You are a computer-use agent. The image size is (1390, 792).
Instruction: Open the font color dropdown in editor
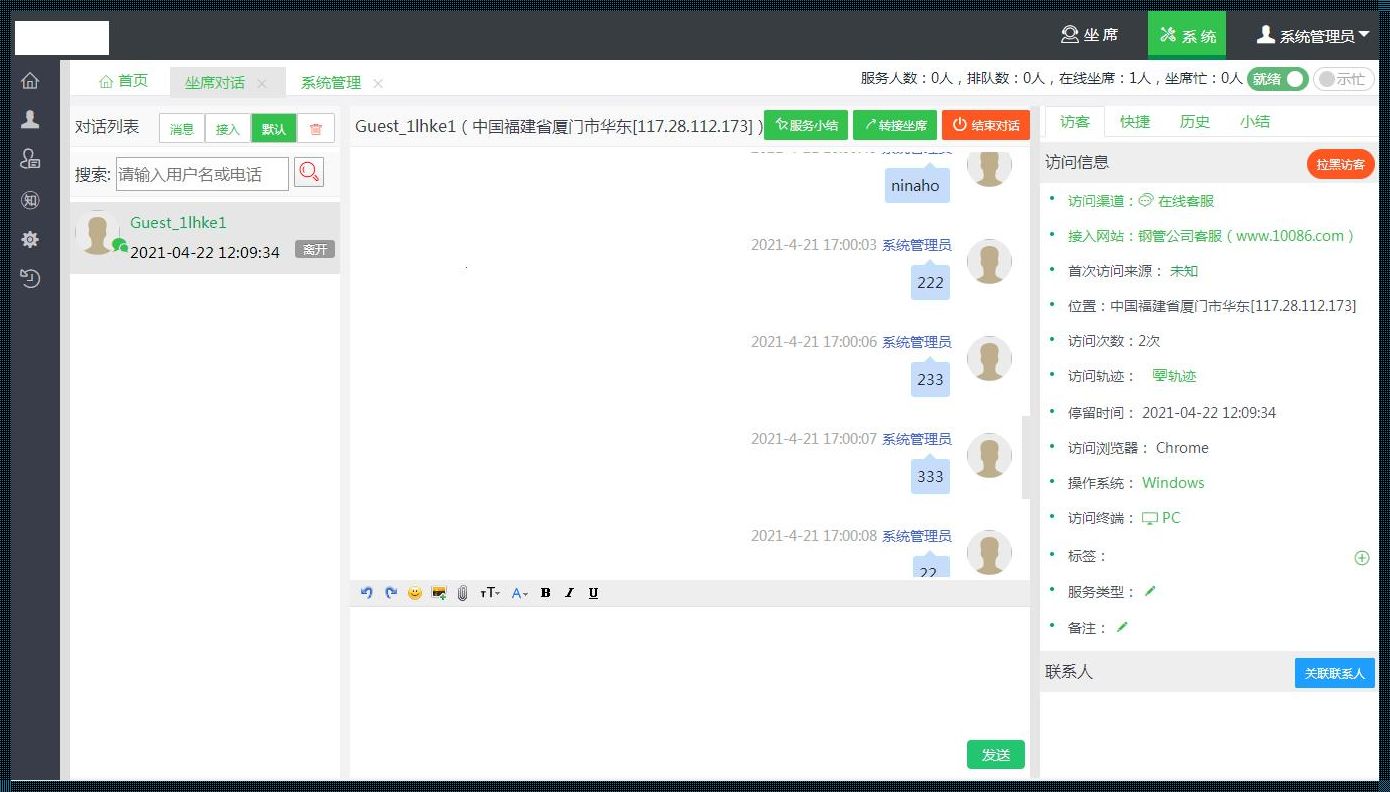520,593
